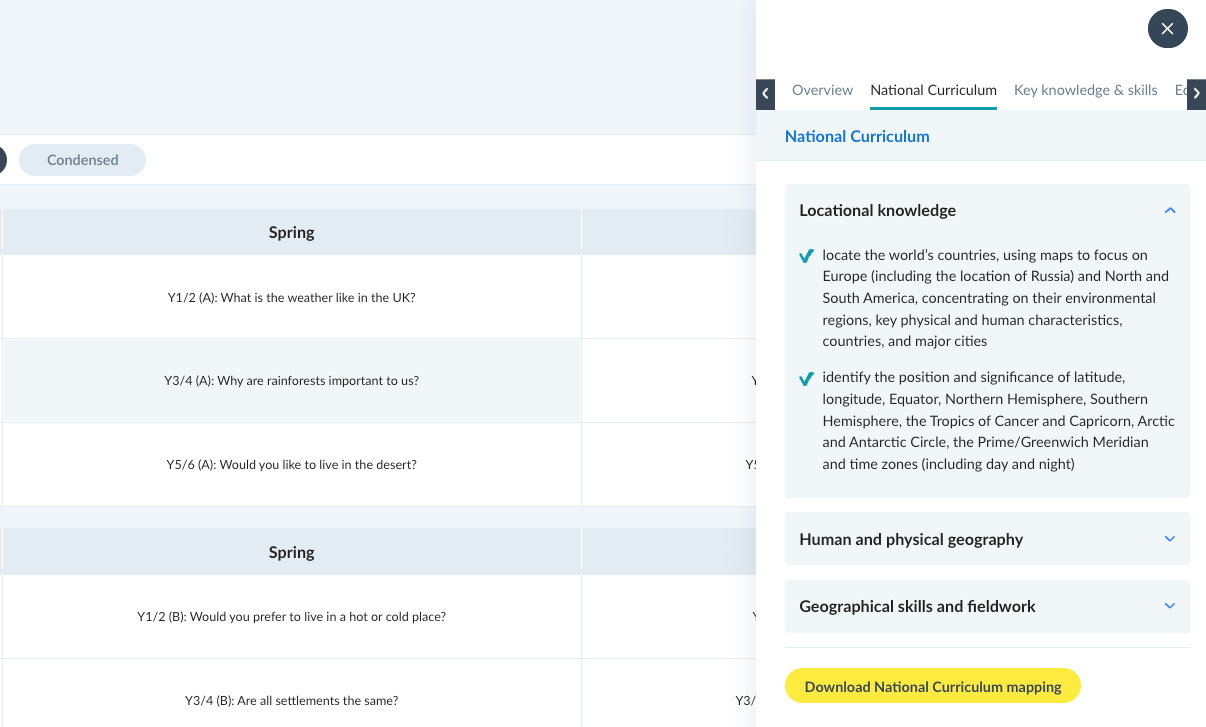Open unit 'Why are rainforests important to us?'
The image size is (1206, 727).
pyautogui.click(x=292, y=381)
